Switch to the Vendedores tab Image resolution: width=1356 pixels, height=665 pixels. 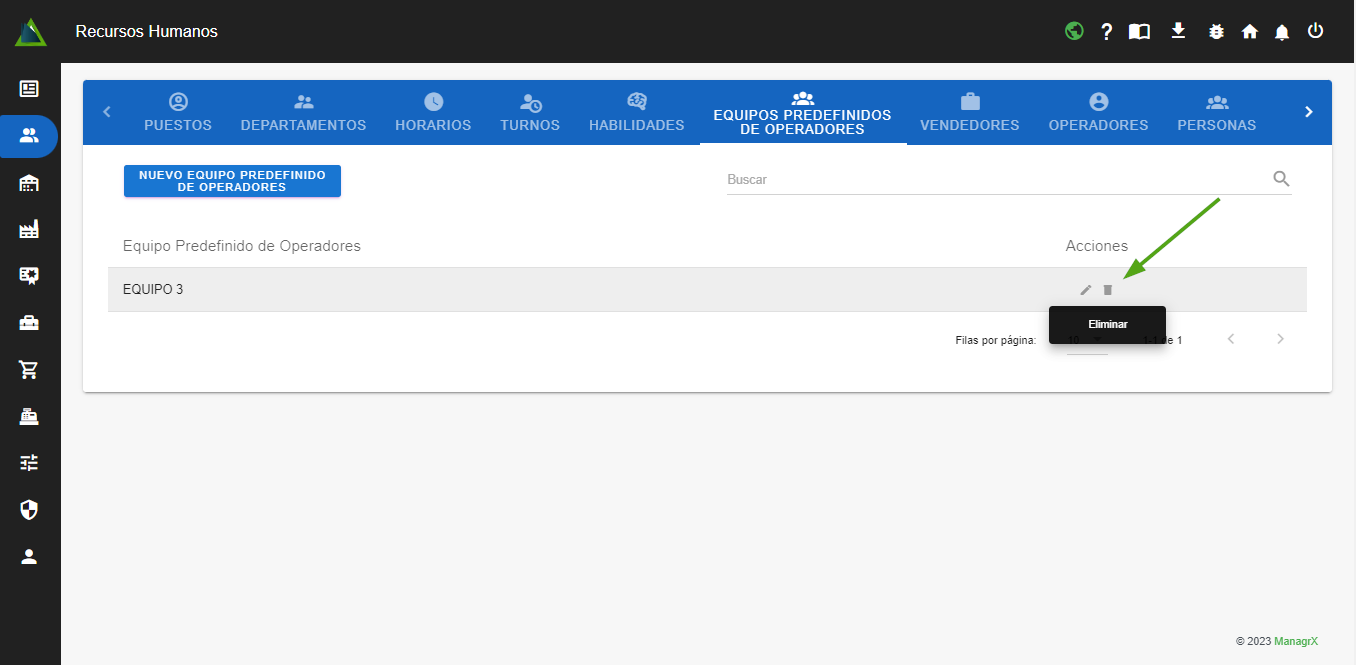(x=969, y=113)
